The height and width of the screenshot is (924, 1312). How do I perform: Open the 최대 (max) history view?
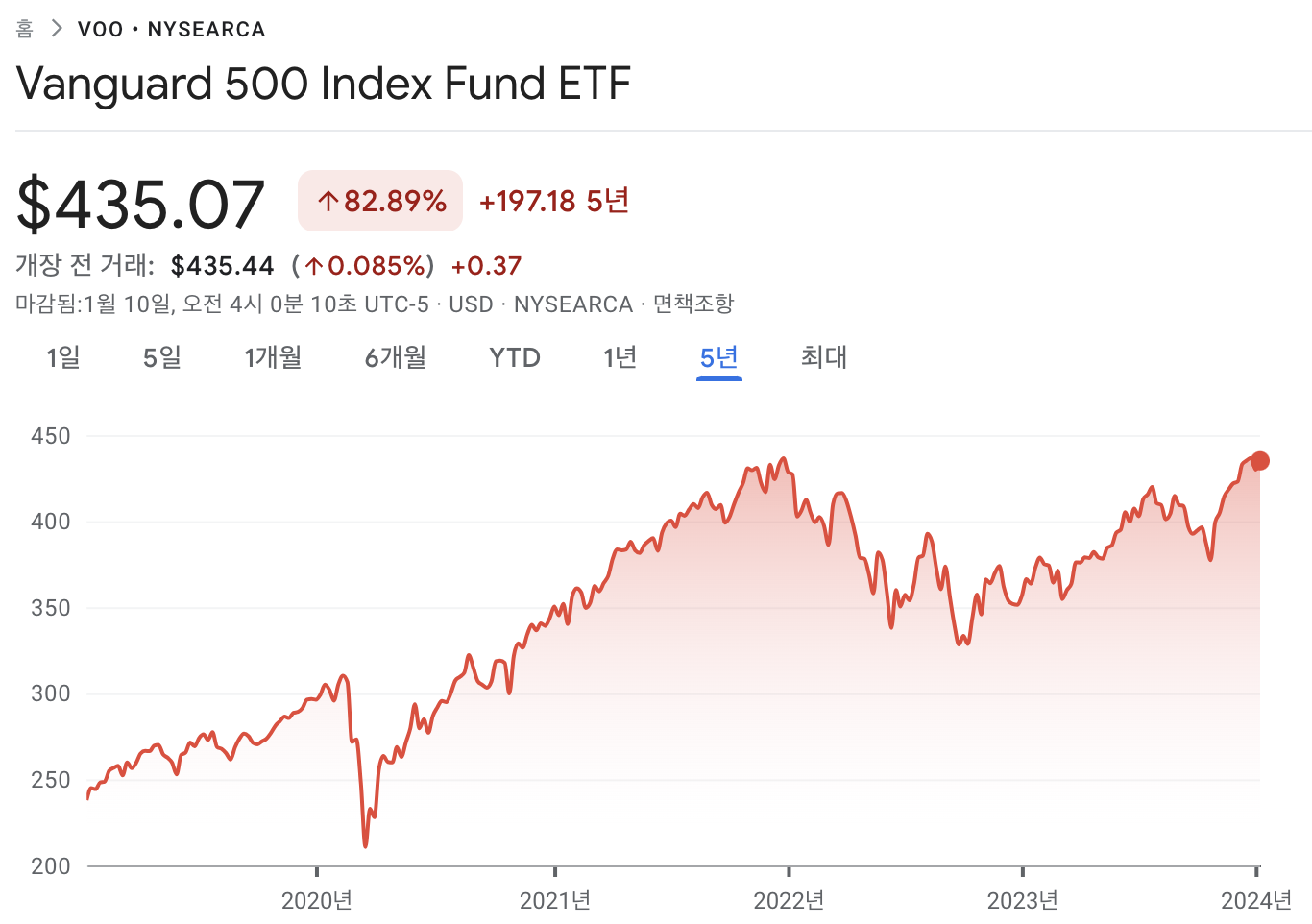[824, 357]
